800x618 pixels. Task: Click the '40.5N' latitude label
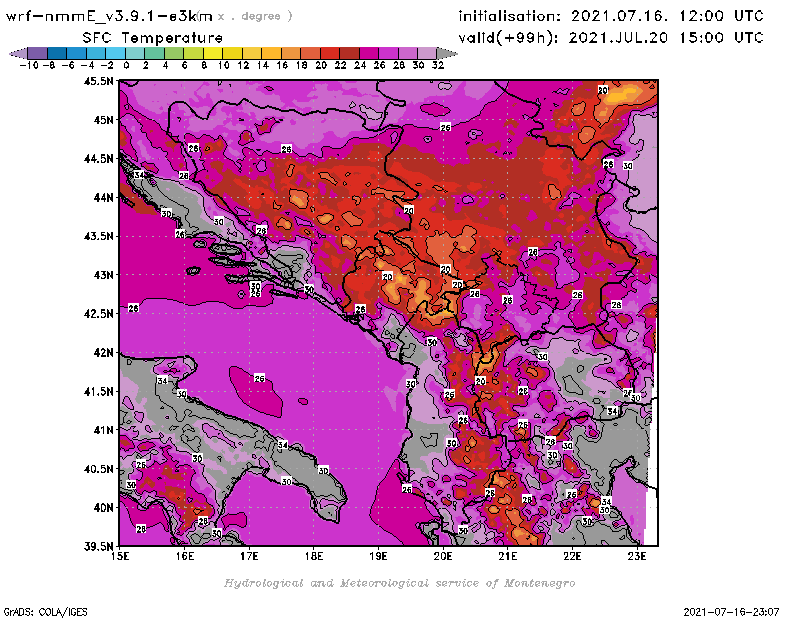[99, 469]
